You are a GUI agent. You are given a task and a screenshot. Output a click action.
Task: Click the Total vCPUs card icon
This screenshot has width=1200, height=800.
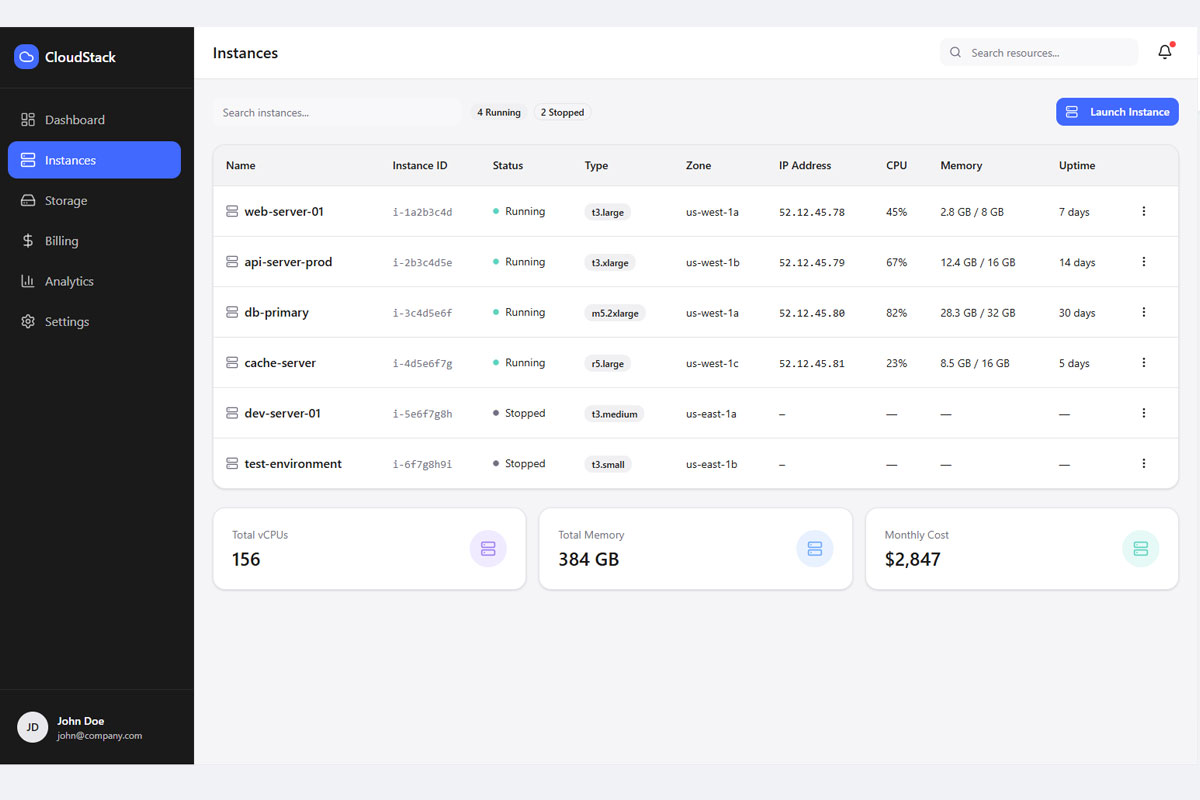(488, 548)
